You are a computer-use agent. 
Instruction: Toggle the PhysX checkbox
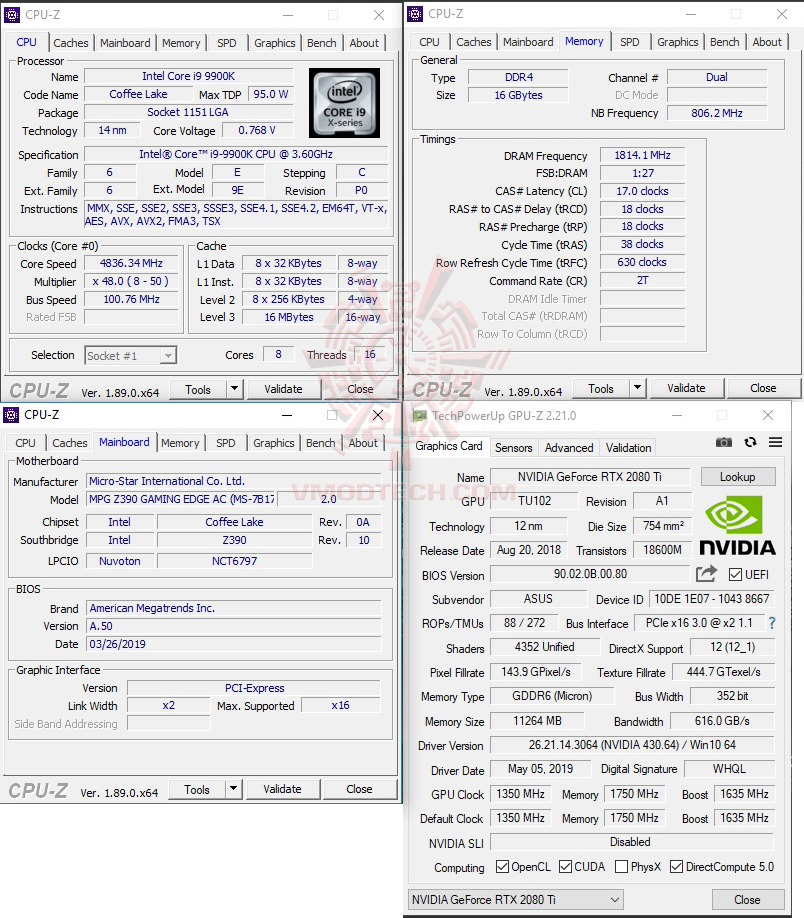tap(621, 866)
